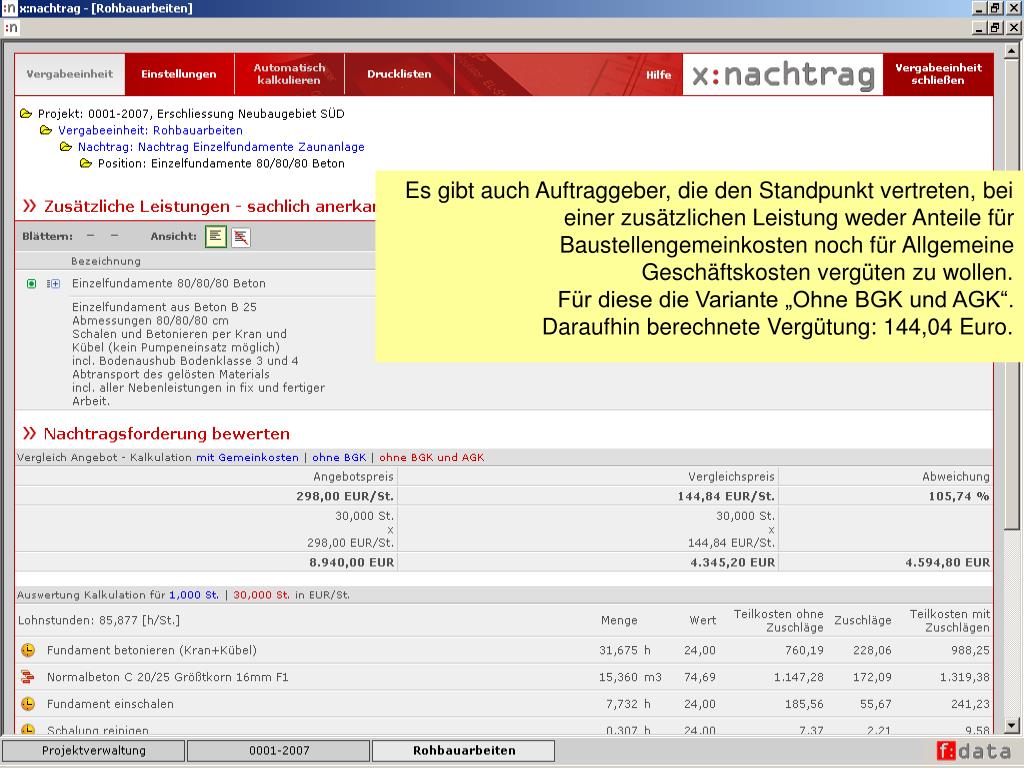Image resolution: width=1024 pixels, height=768 pixels.
Task: Select the detailed text view icon
Action: coord(216,236)
